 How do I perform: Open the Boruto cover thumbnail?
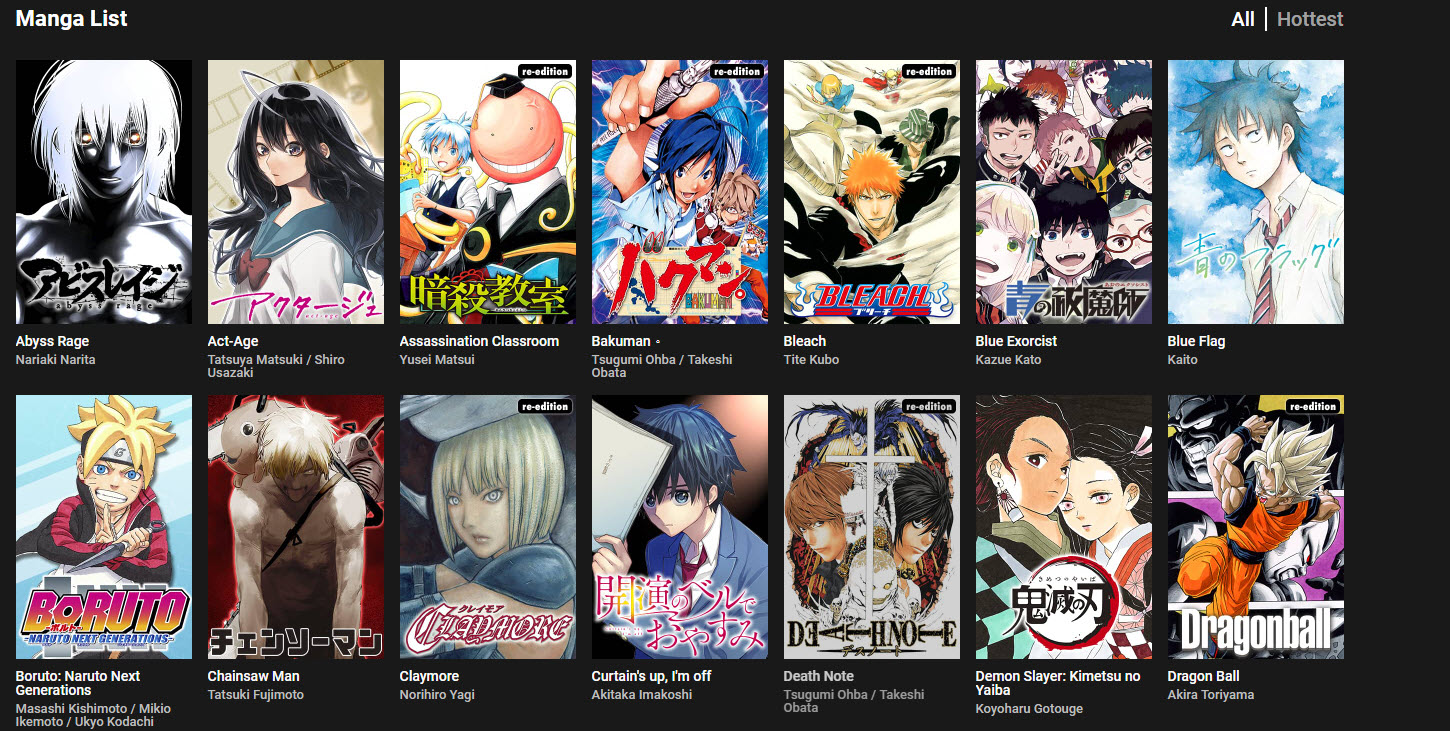point(104,527)
